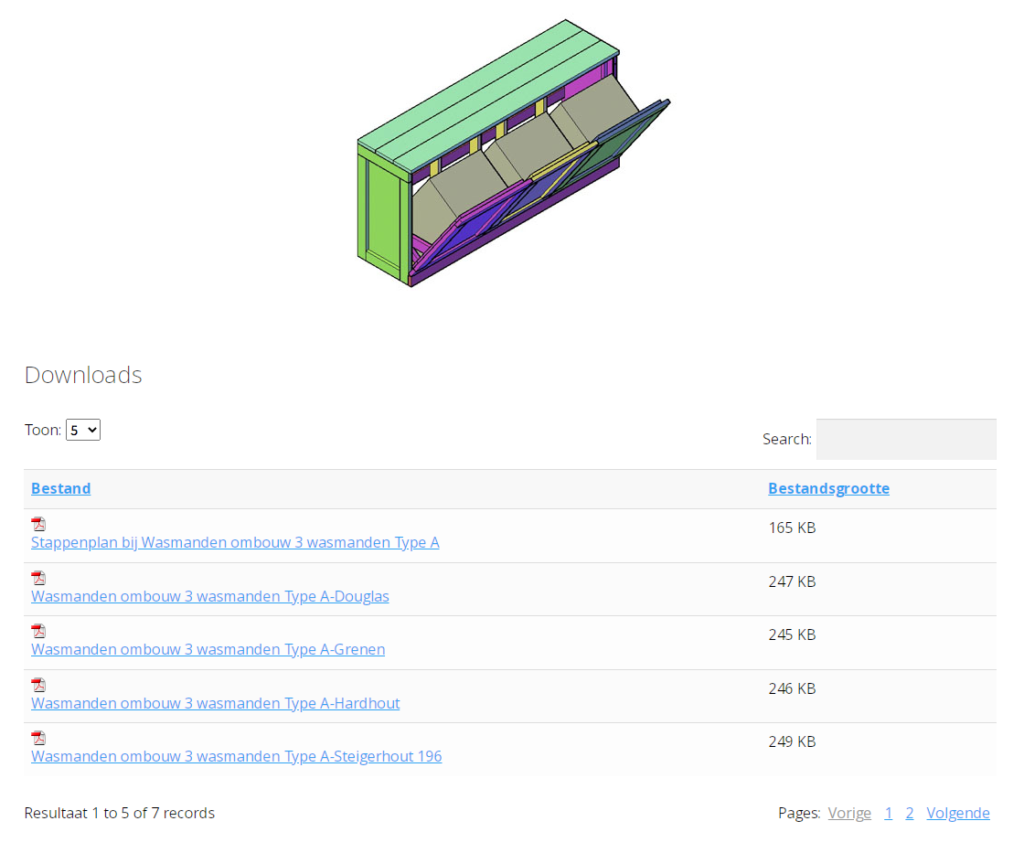Jump to page 2 of results
The width and height of the screenshot is (1024, 853).
(909, 813)
